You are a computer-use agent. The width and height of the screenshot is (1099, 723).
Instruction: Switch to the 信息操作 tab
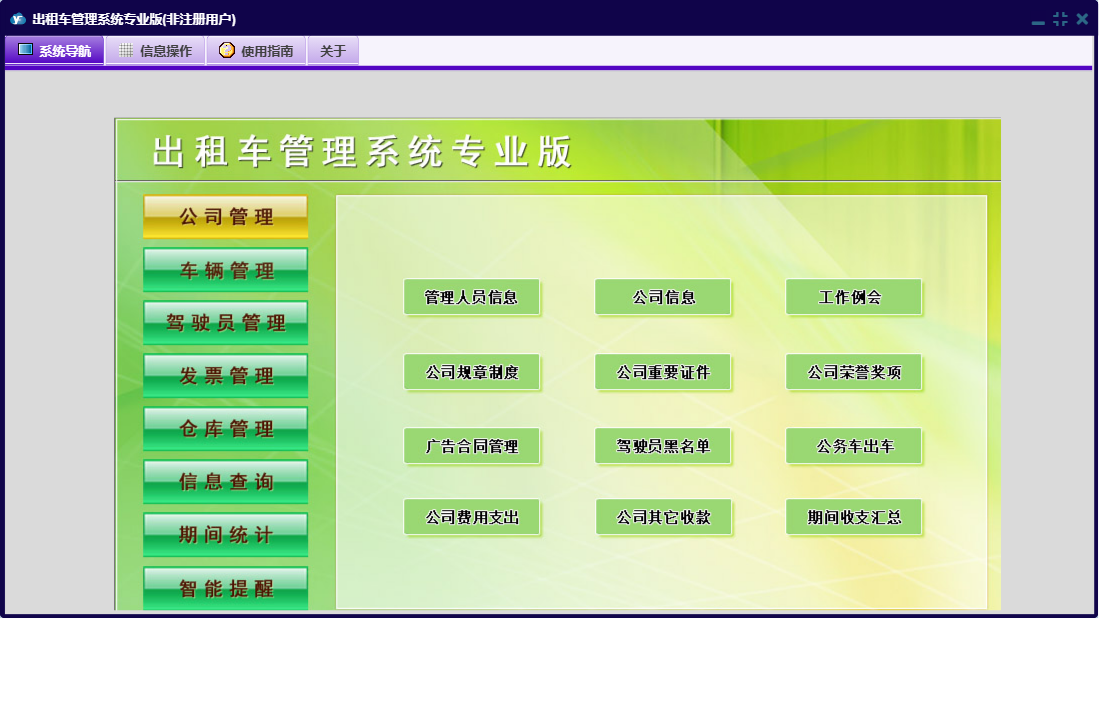[x=156, y=50]
